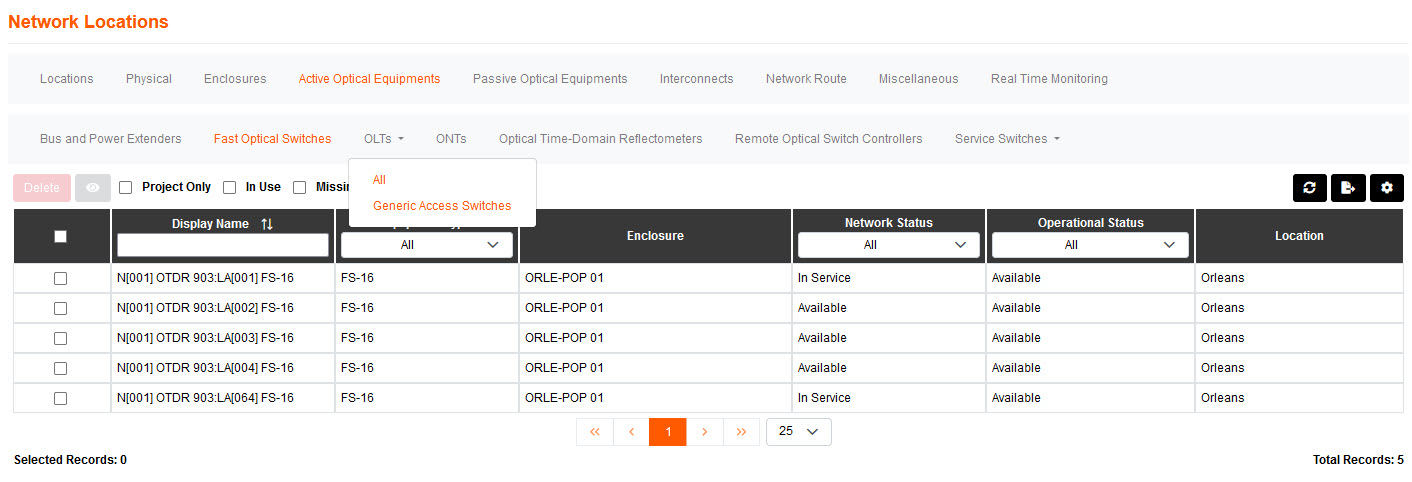
Task: Toggle the header select-all checkbox
Action: [x=60, y=236]
